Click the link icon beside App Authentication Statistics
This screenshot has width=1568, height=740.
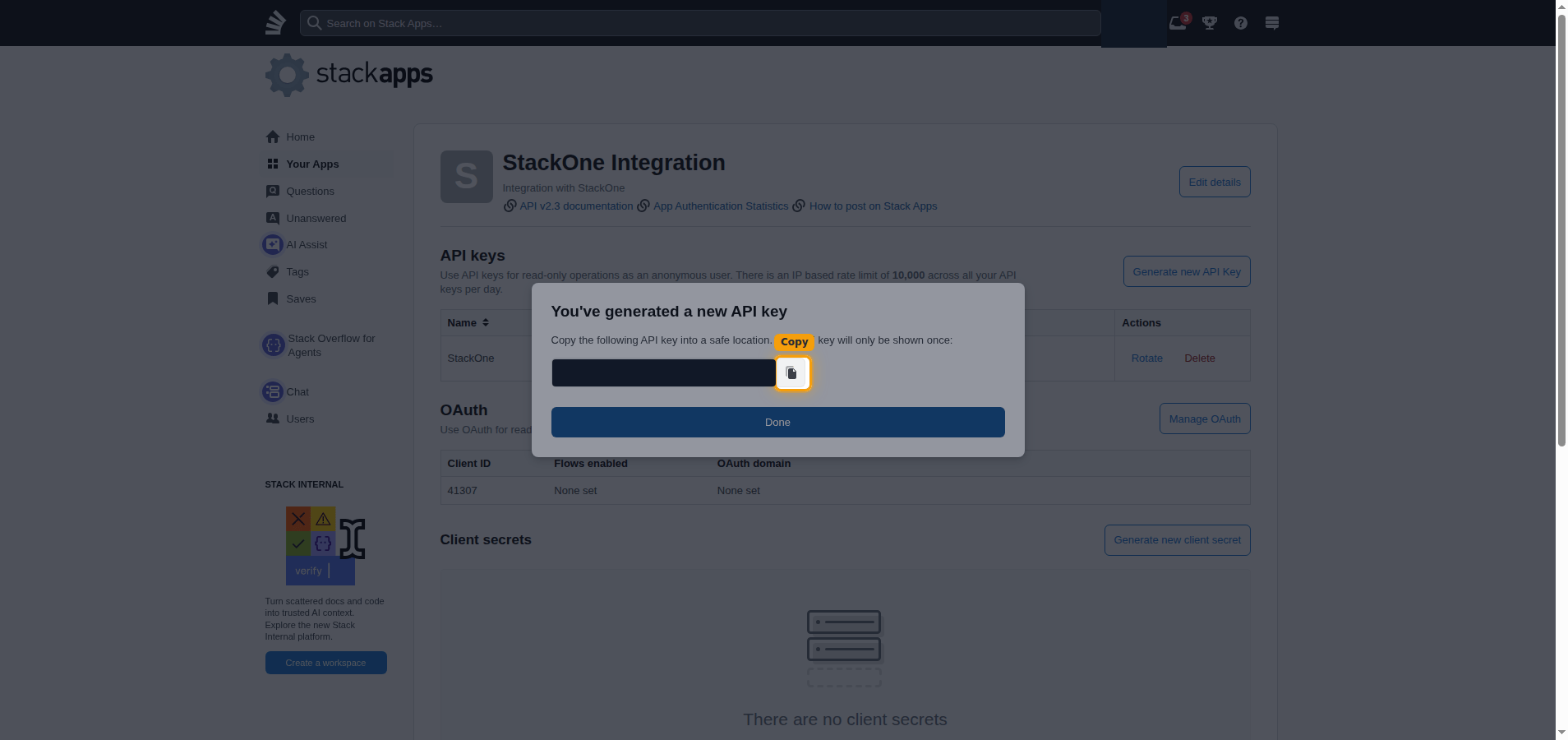(643, 206)
